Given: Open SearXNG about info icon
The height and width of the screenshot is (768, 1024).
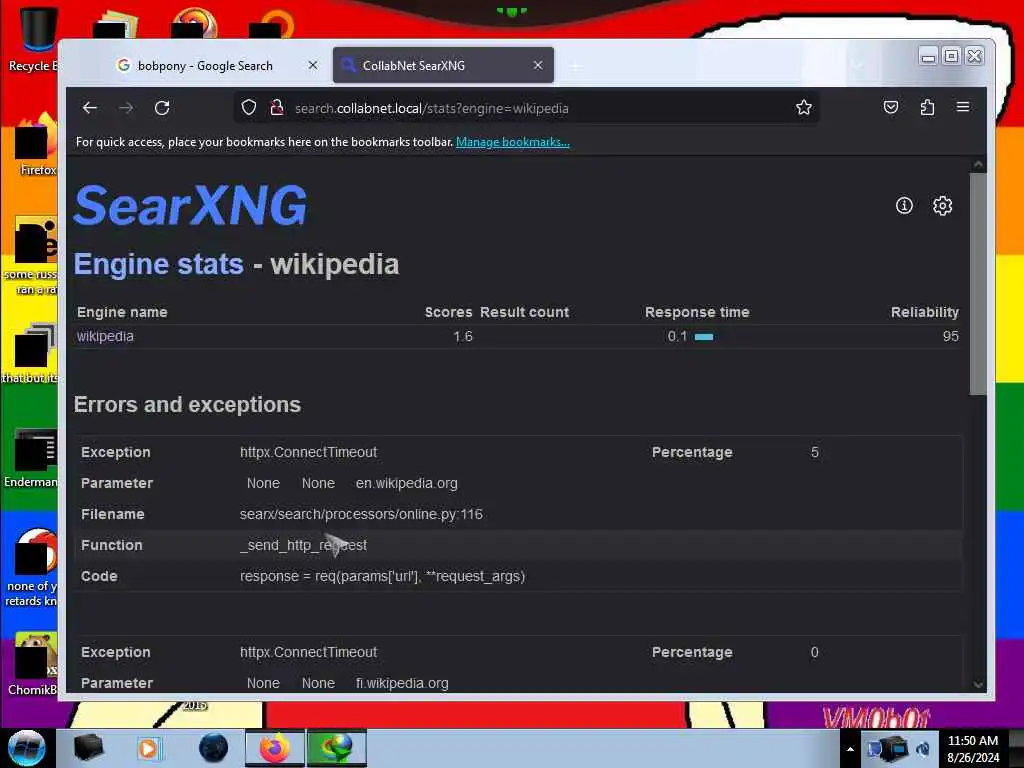Looking at the screenshot, I should 904,206.
